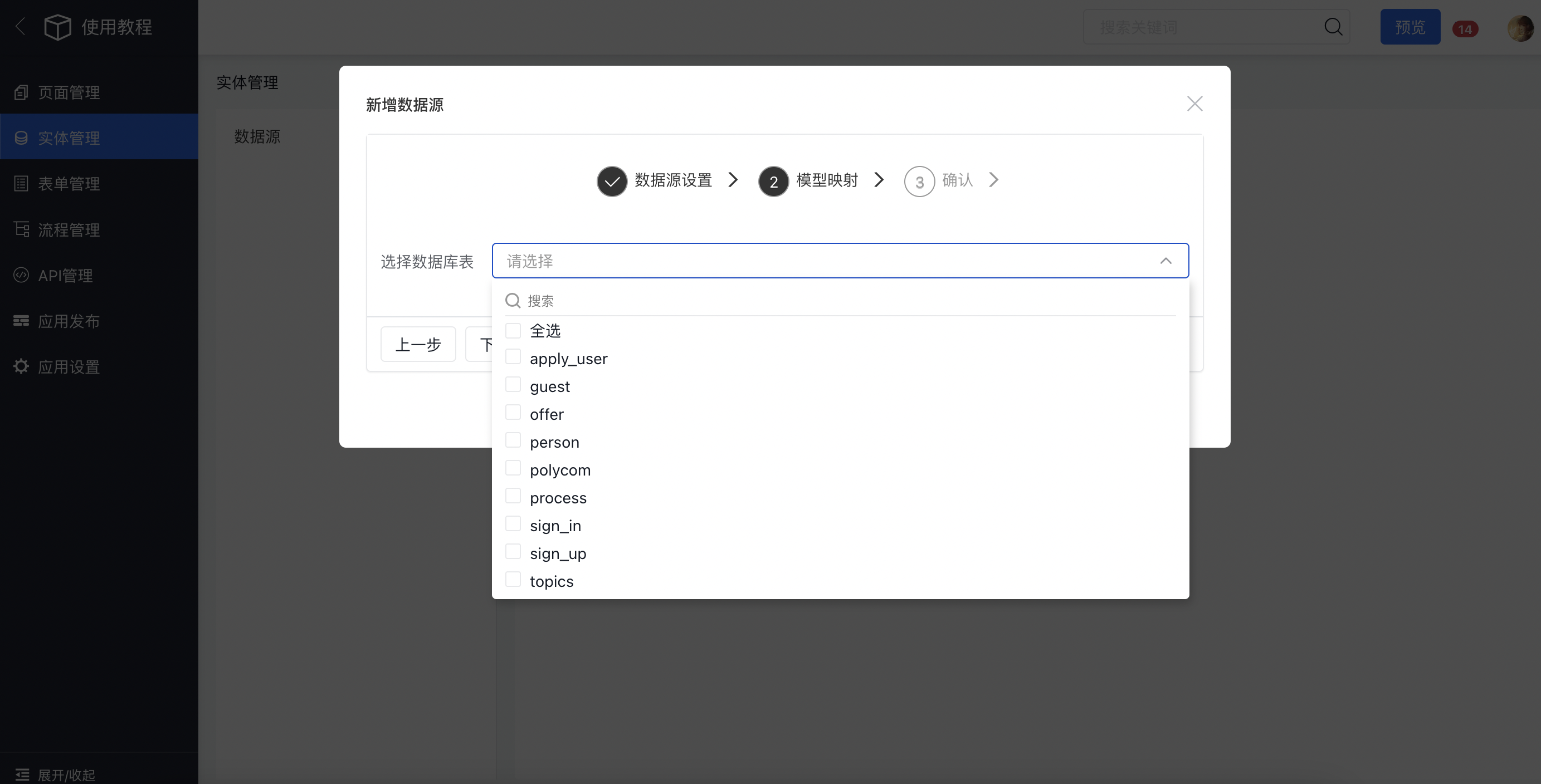The height and width of the screenshot is (784, 1541).
Task: Click the 使用教程 title text
Action: [x=116, y=27]
